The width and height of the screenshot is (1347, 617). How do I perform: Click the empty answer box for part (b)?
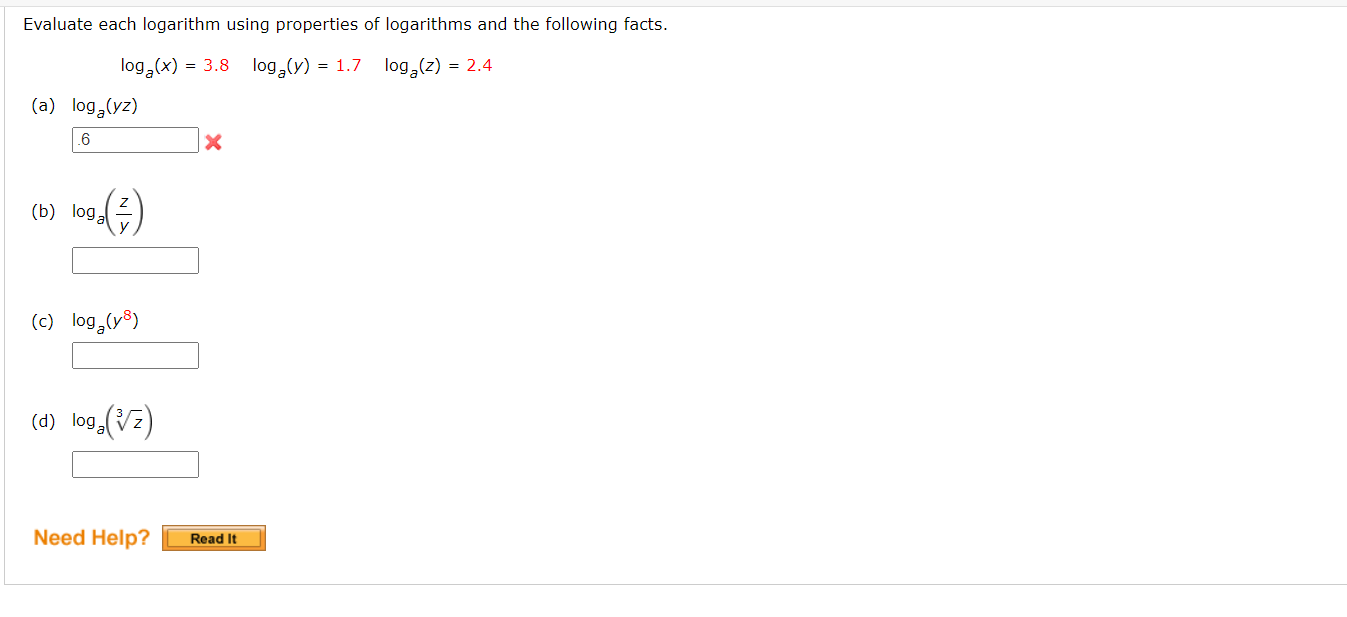click(134, 260)
